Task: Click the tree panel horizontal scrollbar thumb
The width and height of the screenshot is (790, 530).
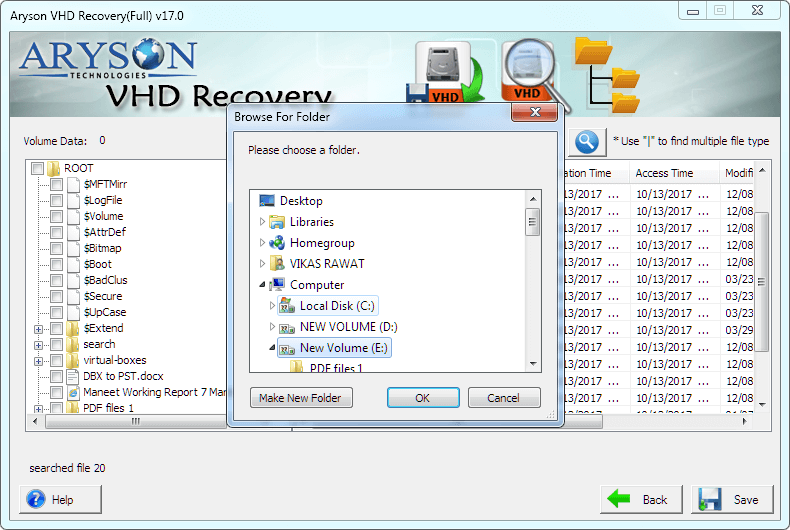Action: 136,421
